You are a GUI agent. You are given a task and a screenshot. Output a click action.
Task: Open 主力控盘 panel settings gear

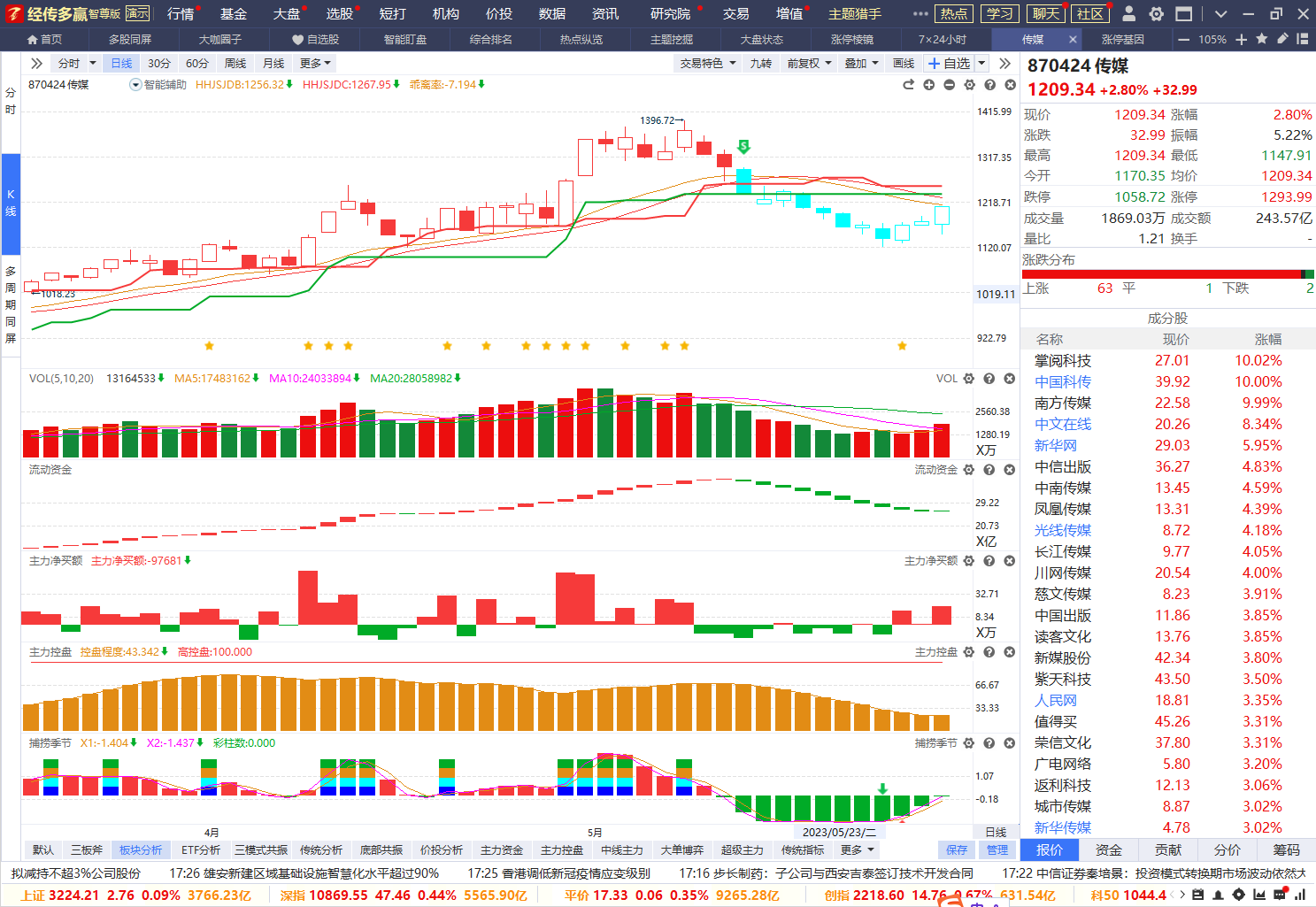tap(969, 652)
